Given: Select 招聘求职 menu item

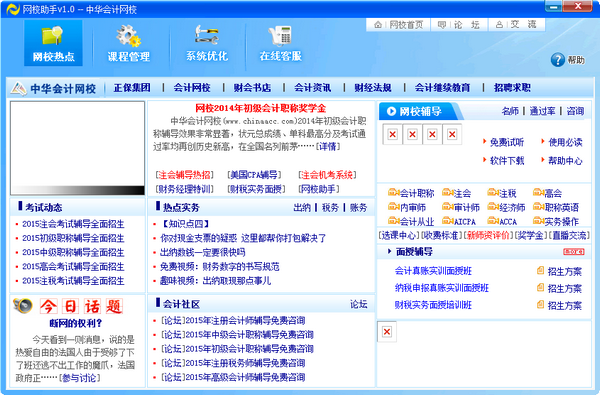Looking at the screenshot, I should tap(512, 88).
